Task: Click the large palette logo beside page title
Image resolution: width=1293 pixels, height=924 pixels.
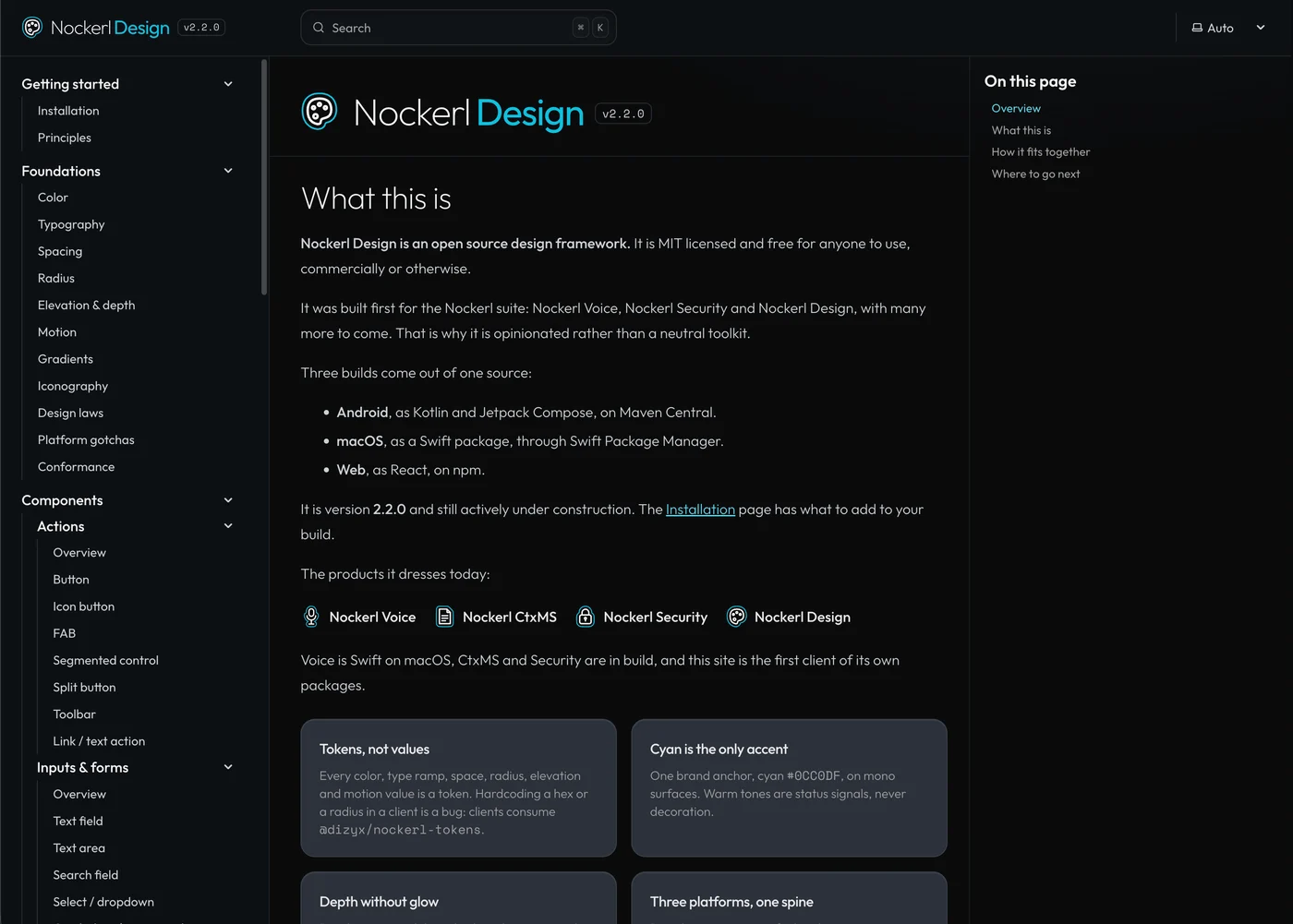Action: click(x=320, y=113)
